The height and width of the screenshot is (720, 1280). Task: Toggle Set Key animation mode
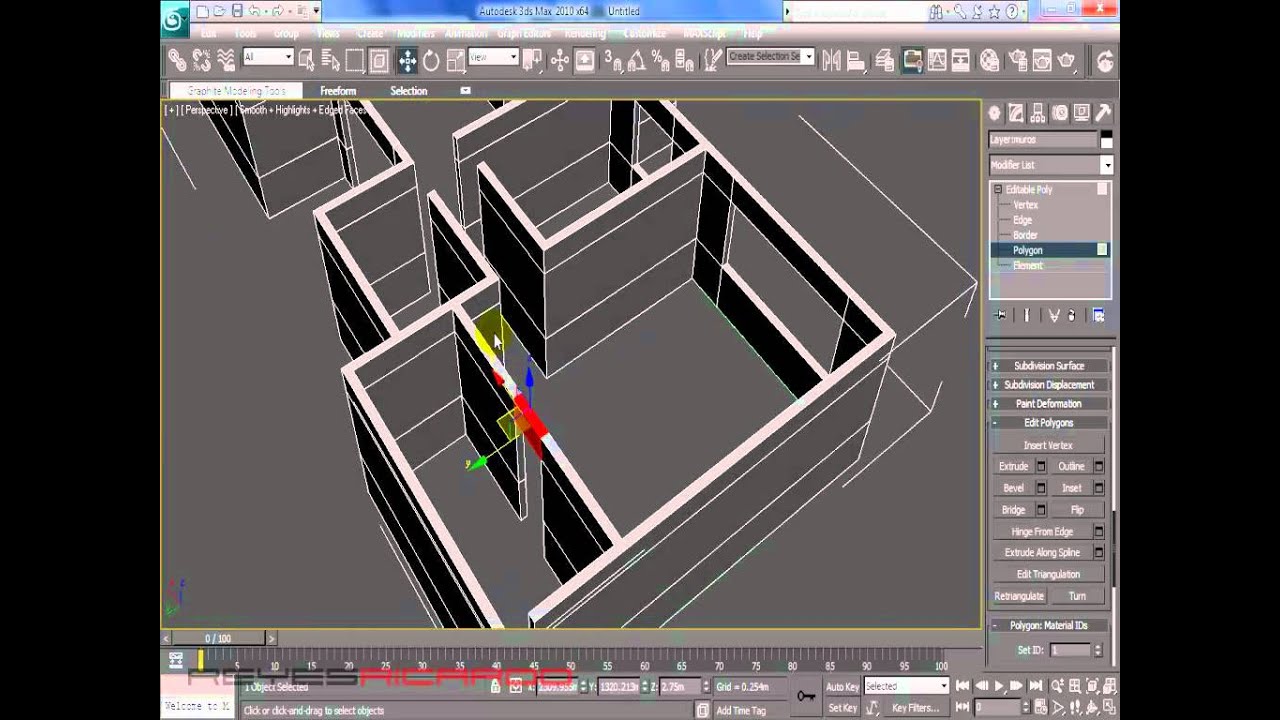point(842,708)
